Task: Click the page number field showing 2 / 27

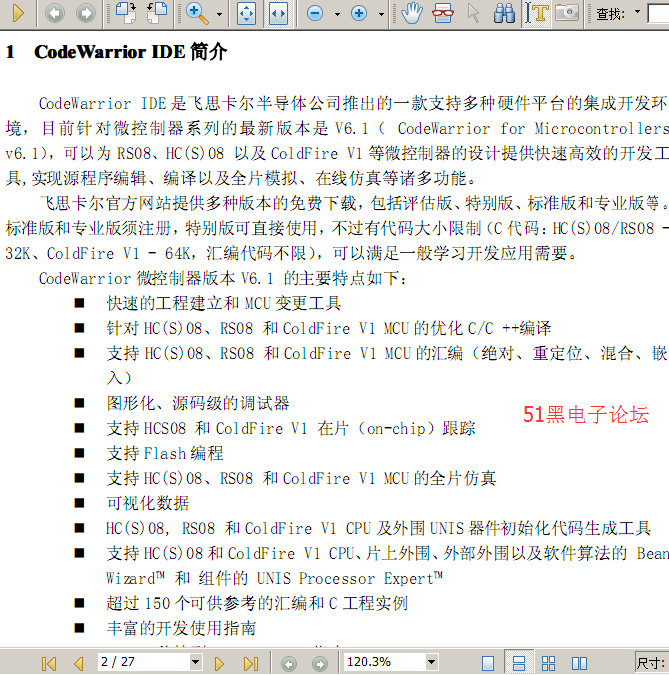Action: coord(144,662)
